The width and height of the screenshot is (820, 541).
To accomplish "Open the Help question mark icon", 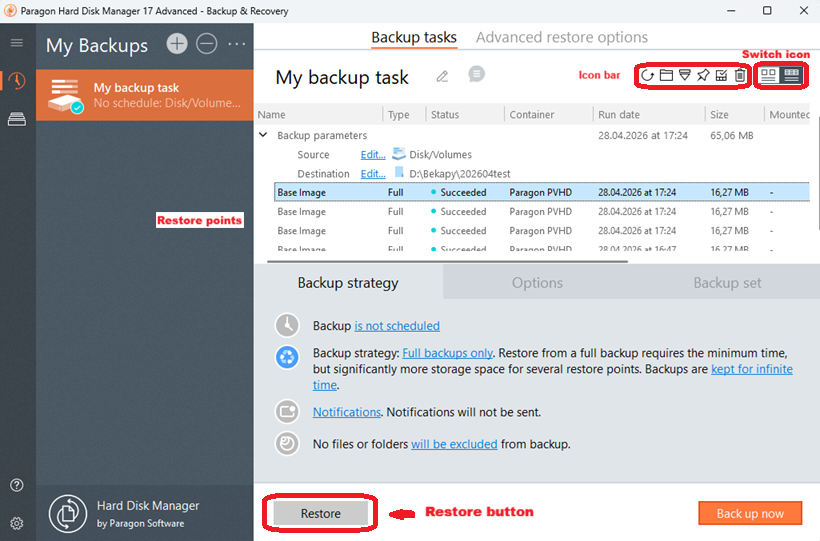I will point(17,485).
